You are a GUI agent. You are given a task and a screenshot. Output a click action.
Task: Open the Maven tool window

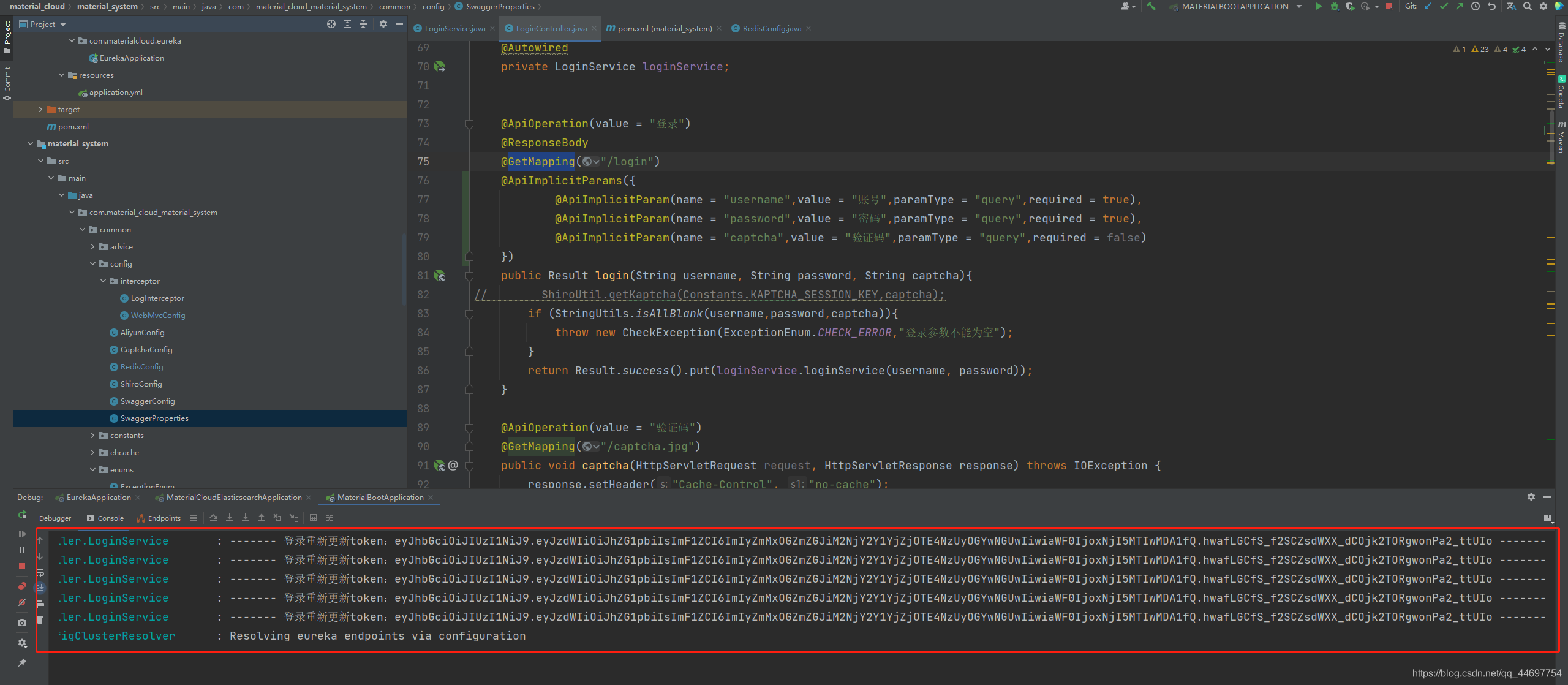1561,137
